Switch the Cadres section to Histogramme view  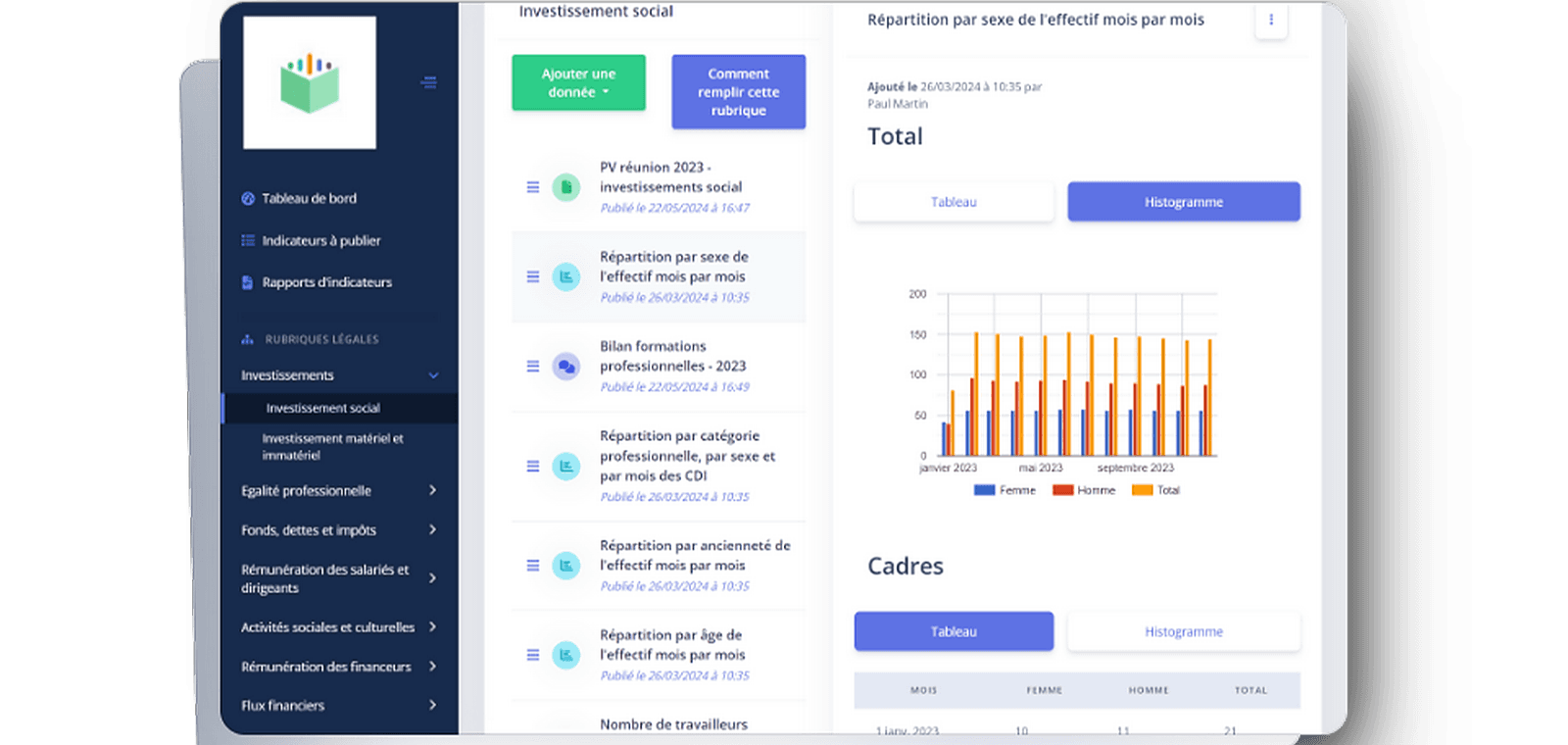pyautogui.click(x=1183, y=632)
